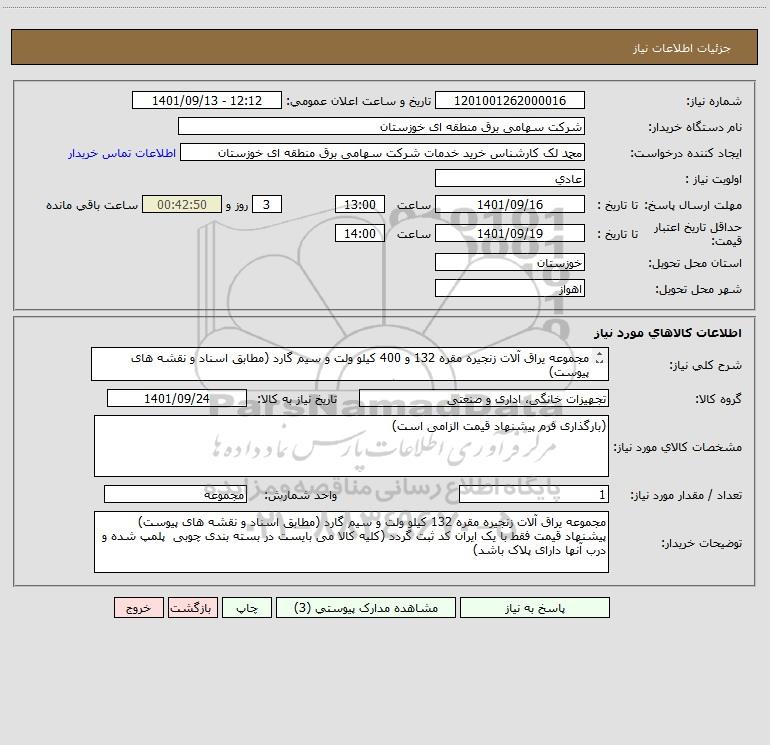Click the label نام دستگاه خریدار
The image size is (770, 745).
point(695,127)
